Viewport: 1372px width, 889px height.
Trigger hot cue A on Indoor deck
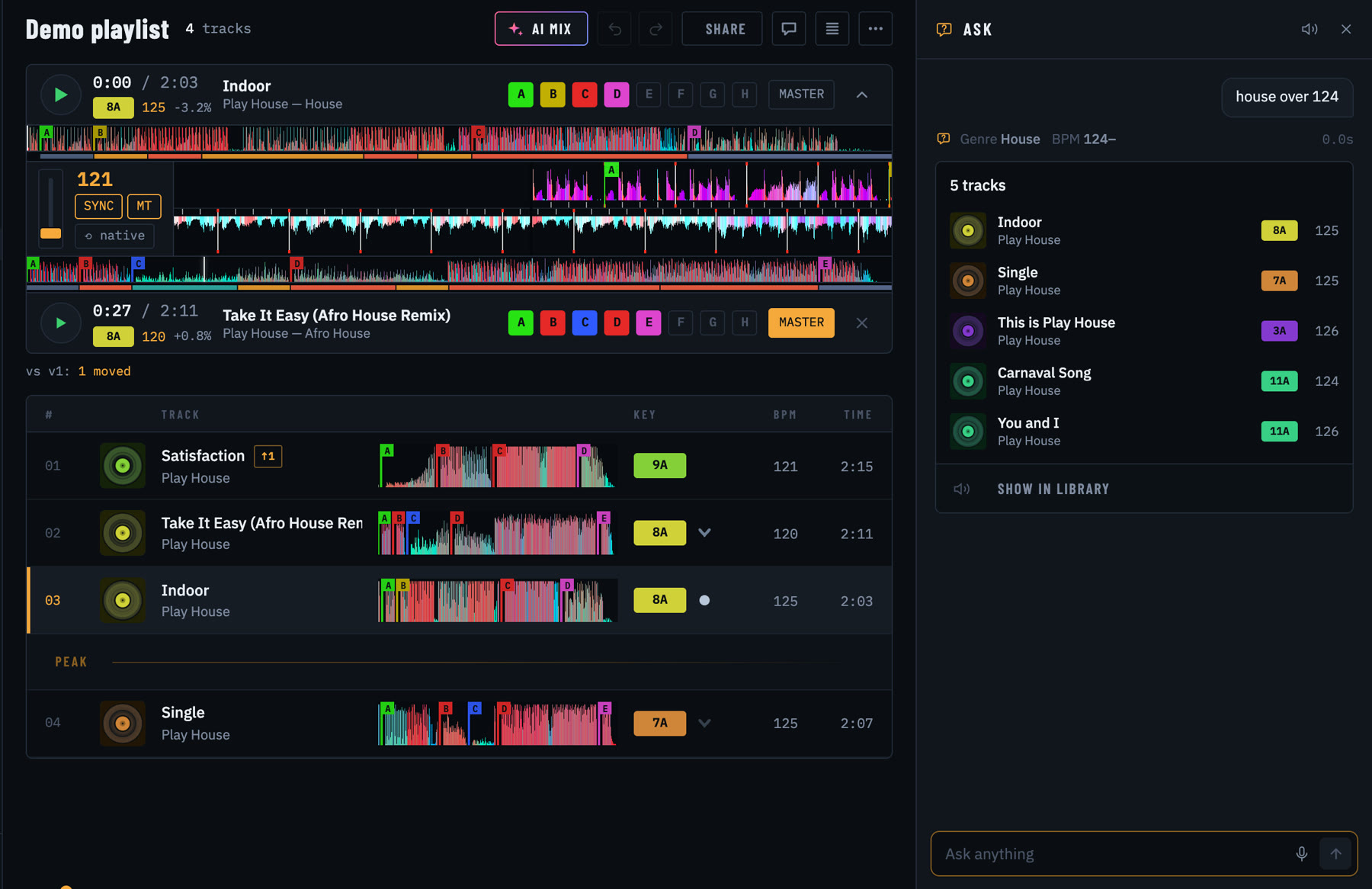pos(521,95)
